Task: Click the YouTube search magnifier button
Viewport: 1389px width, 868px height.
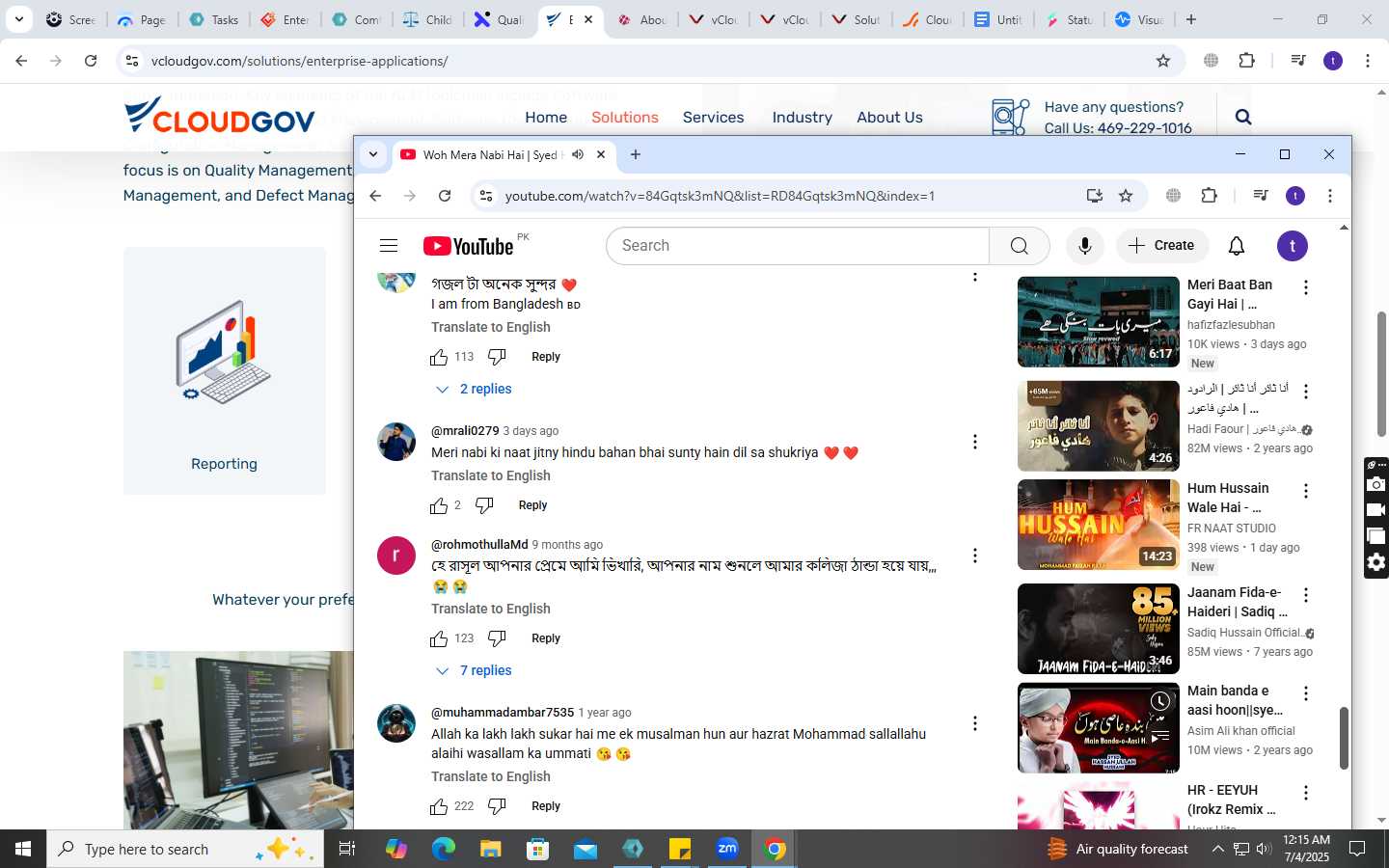Action: [1019, 246]
